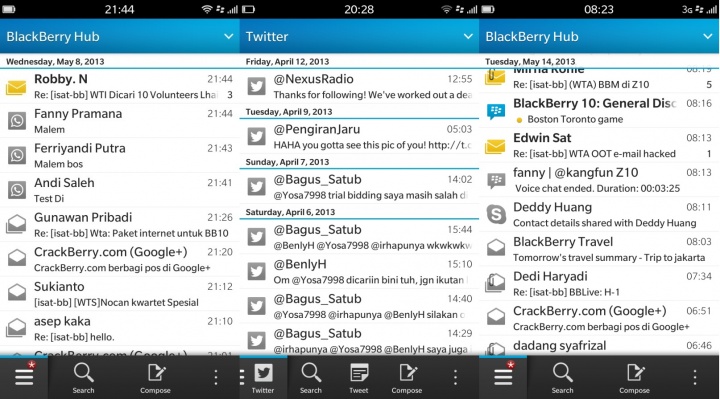Open Fanny Pramana WhatsApp message icon
The width and height of the screenshot is (720, 399).
(x=17, y=121)
